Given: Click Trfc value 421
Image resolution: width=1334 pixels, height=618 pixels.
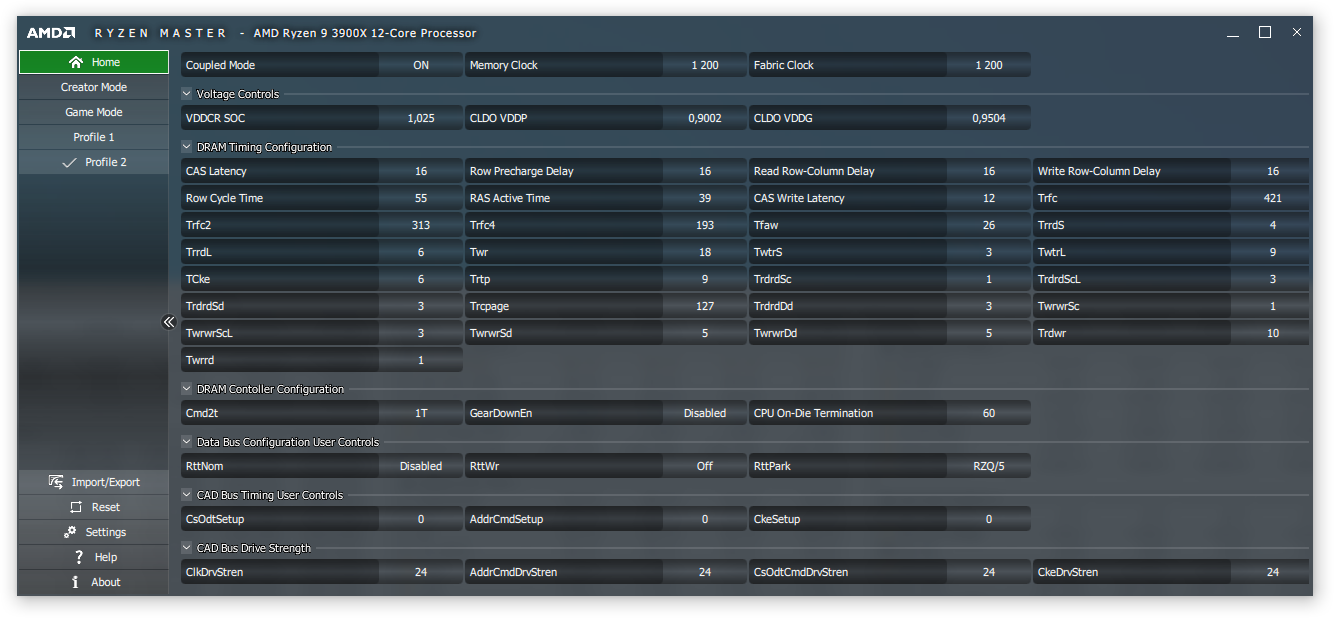Looking at the screenshot, I should pos(1272,198).
